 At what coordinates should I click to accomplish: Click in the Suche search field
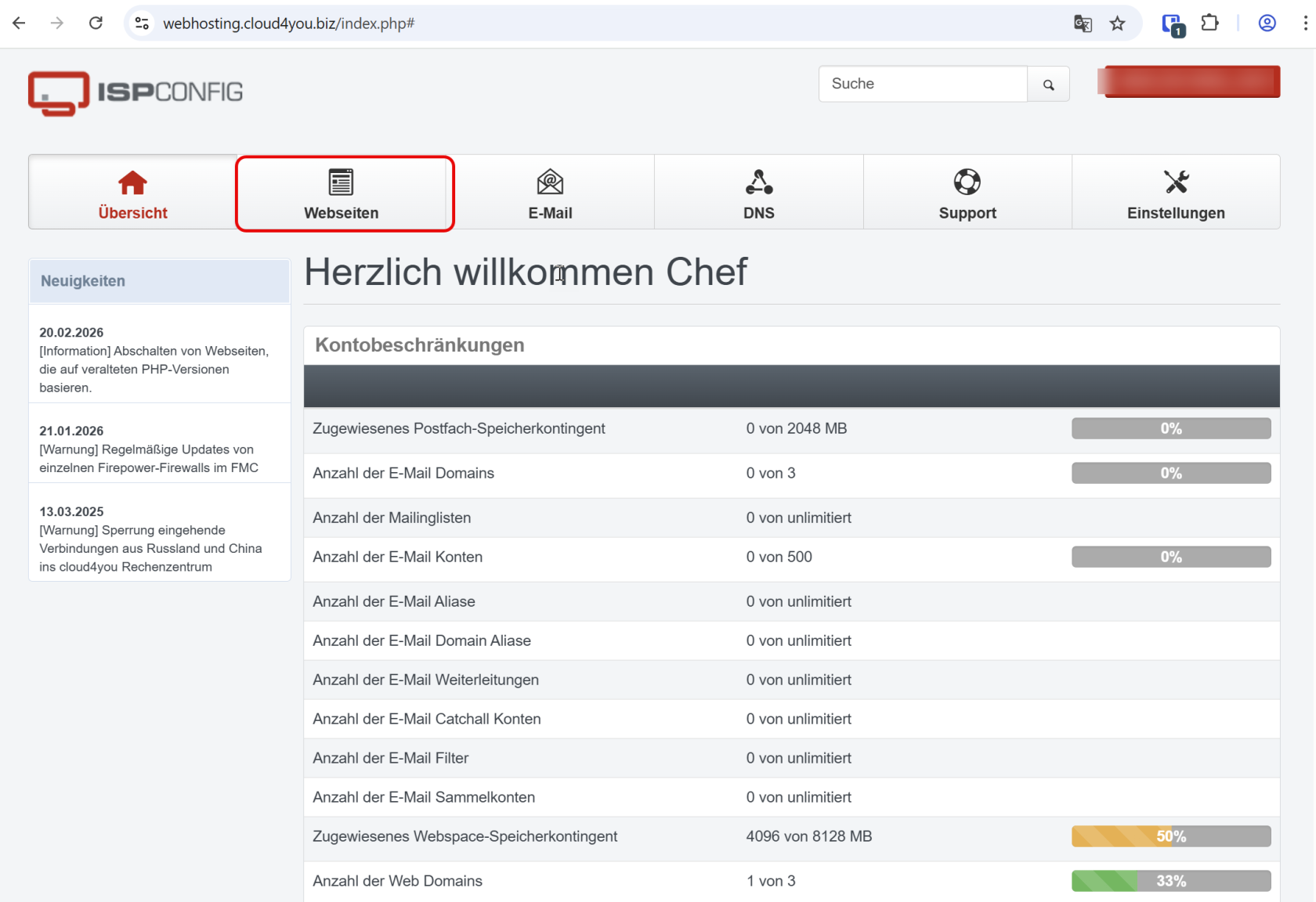[x=923, y=84]
